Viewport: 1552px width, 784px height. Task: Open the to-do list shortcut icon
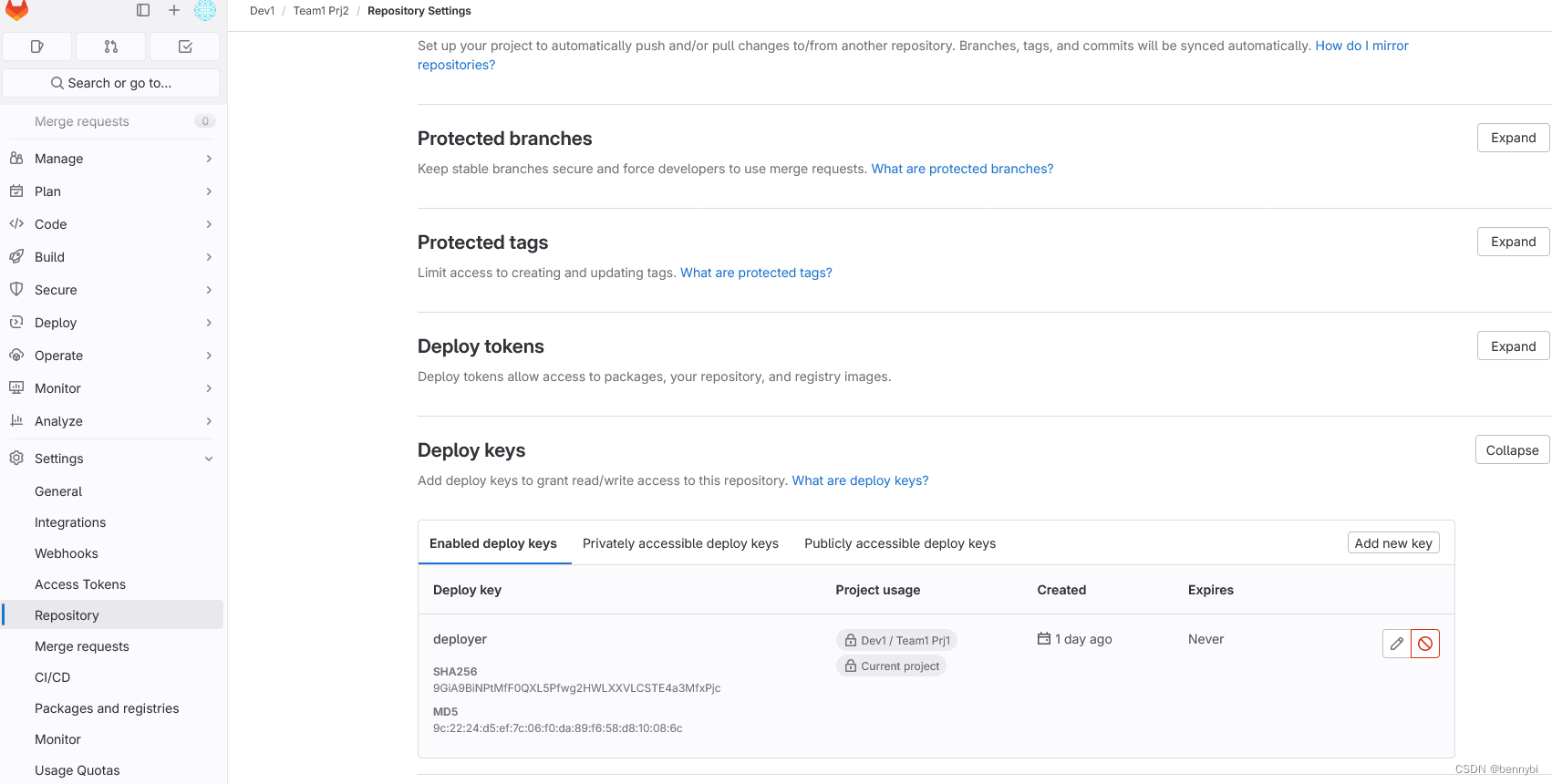click(185, 46)
